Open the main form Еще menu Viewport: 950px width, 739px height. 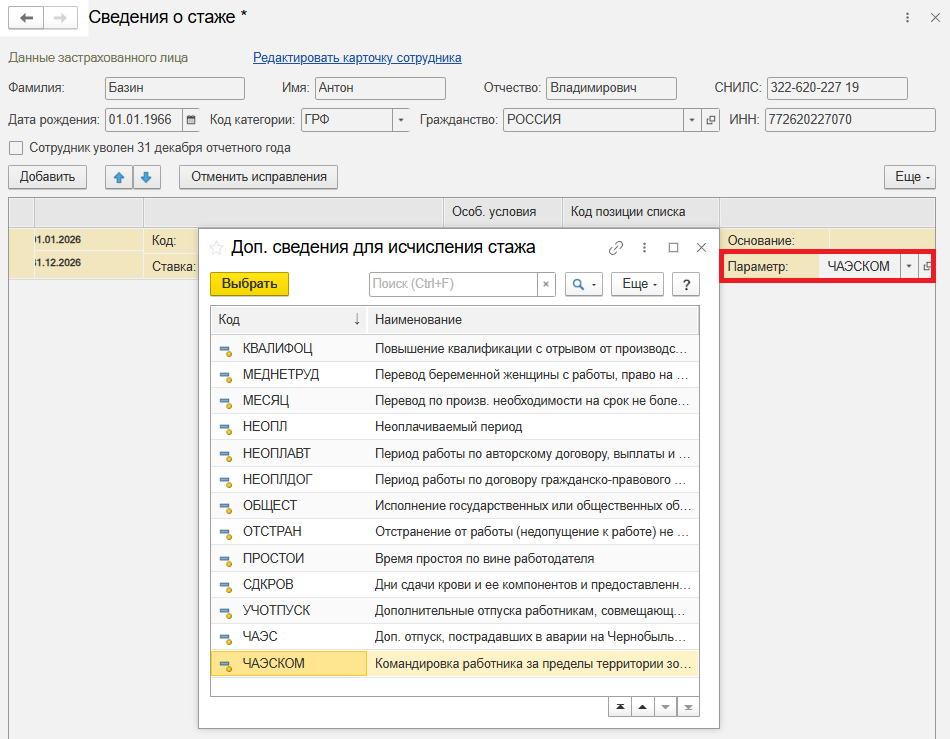(x=909, y=177)
